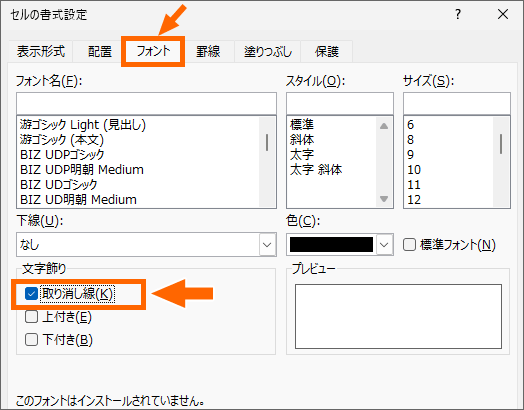The height and width of the screenshot is (410, 524).
Task: Select font size 10
Action: pyautogui.click(x=414, y=170)
